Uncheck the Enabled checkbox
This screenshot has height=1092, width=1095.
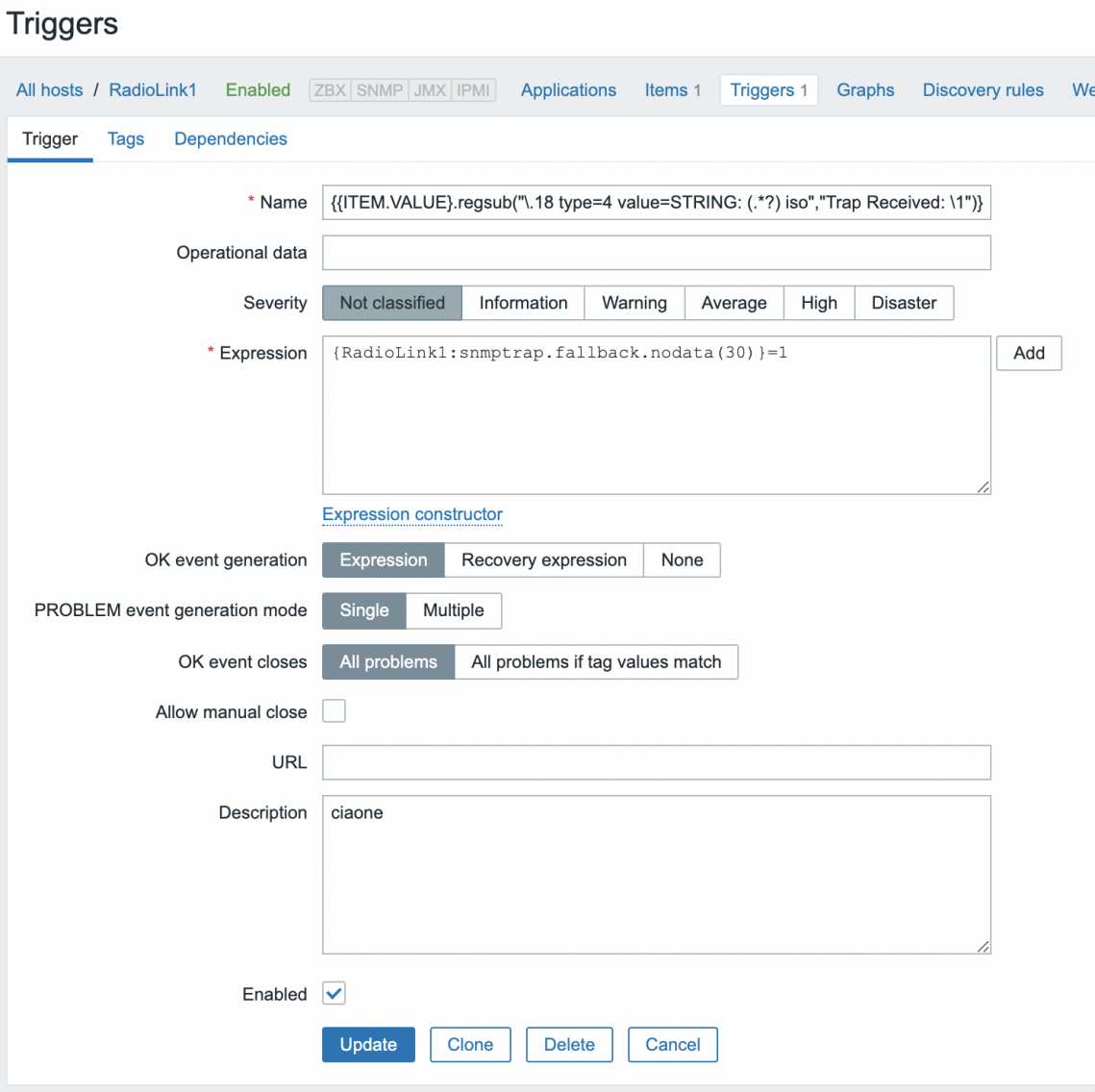(x=334, y=994)
